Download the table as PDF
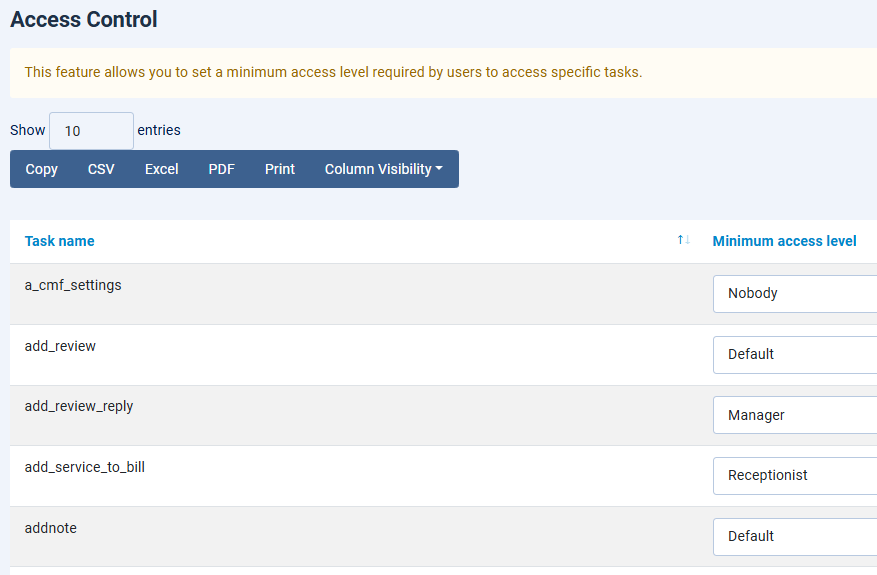Viewport: 877px width, 575px height. (x=221, y=169)
